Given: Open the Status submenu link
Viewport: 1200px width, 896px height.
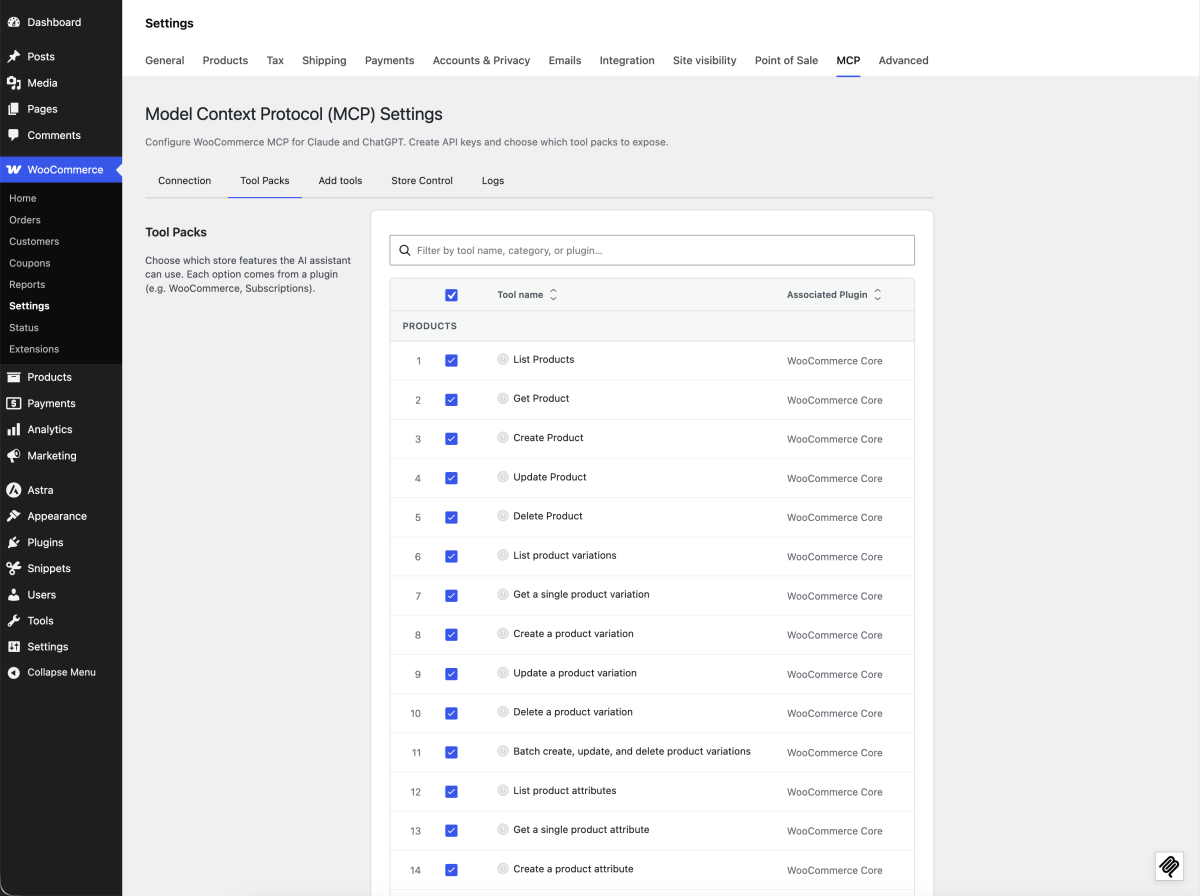Looking at the screenshot, I should [24, 328].
